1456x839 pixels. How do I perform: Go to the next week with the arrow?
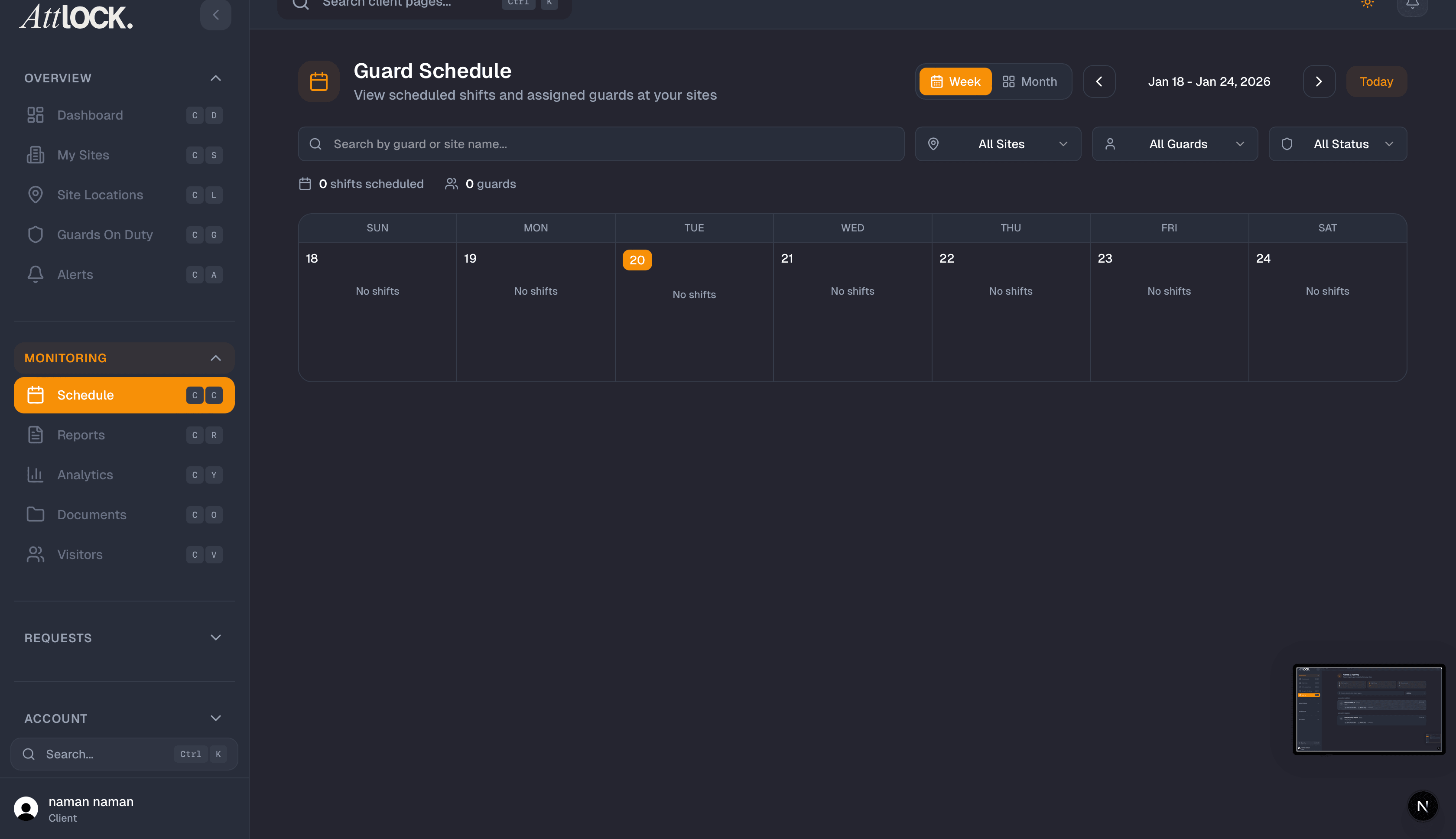pyautogui.click(x=1319, y=81)
